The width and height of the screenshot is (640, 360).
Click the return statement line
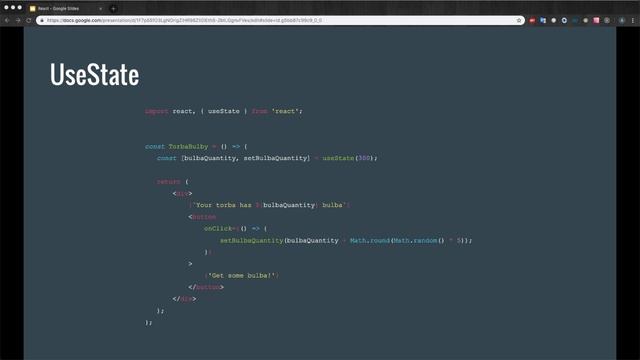tap(173, 182)
